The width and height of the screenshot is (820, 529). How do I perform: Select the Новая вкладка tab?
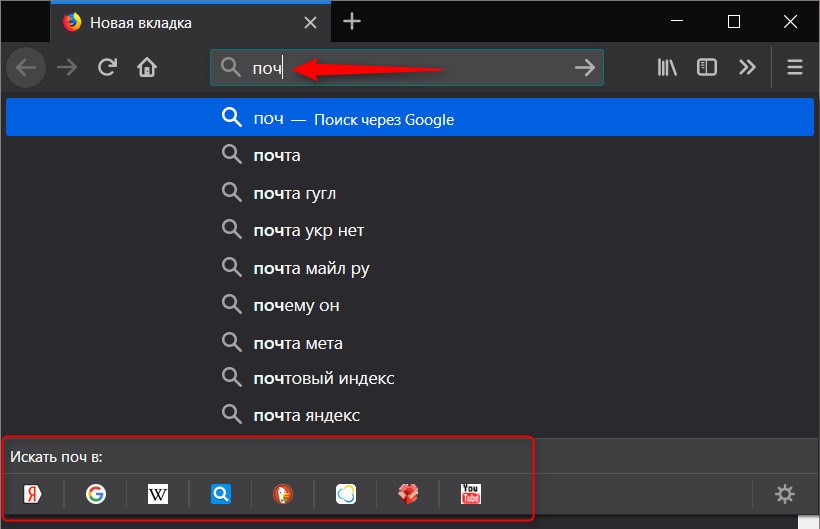coord(190,22)
